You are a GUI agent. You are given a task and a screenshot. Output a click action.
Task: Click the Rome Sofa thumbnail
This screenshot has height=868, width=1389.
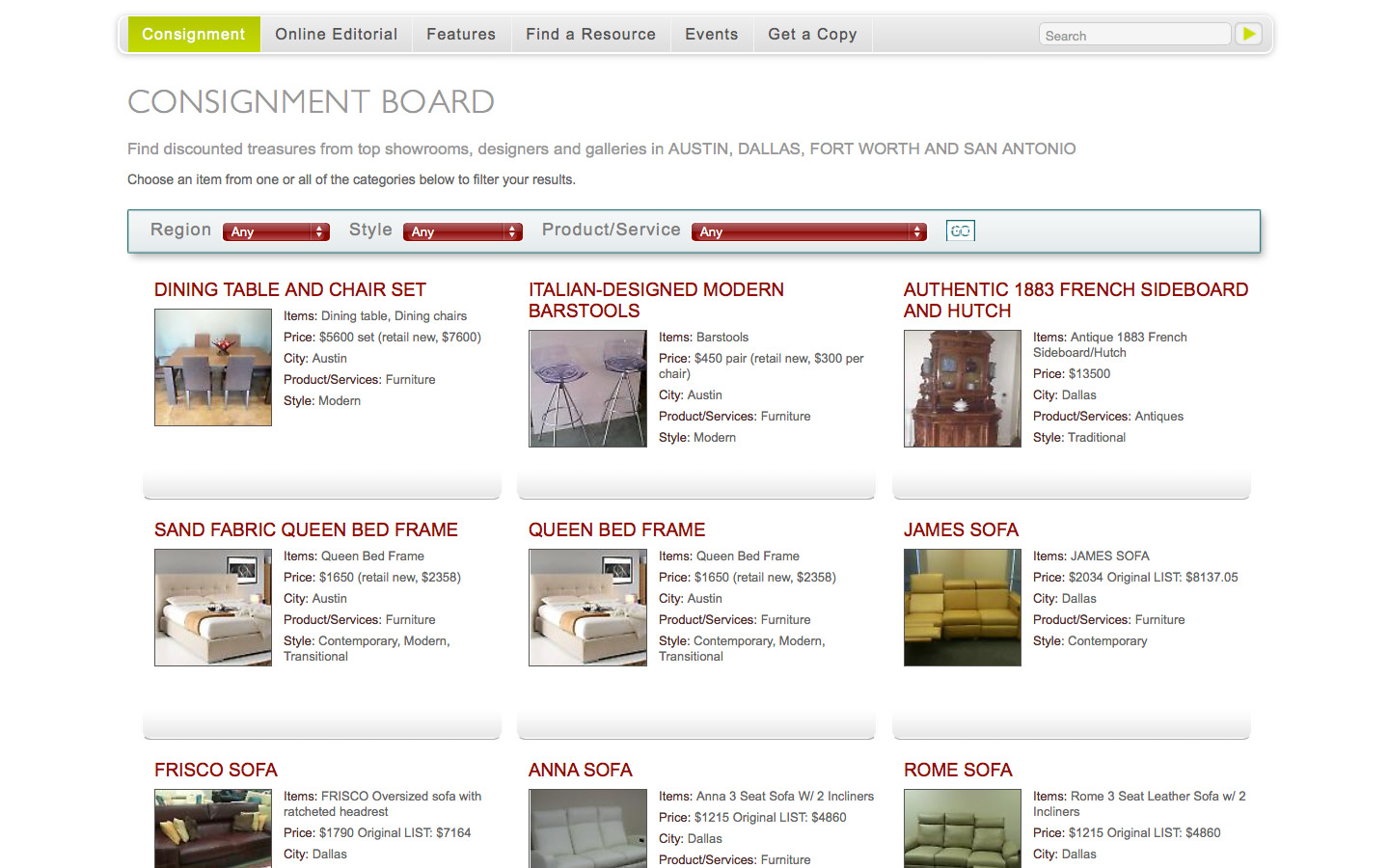tap(963, 828)
